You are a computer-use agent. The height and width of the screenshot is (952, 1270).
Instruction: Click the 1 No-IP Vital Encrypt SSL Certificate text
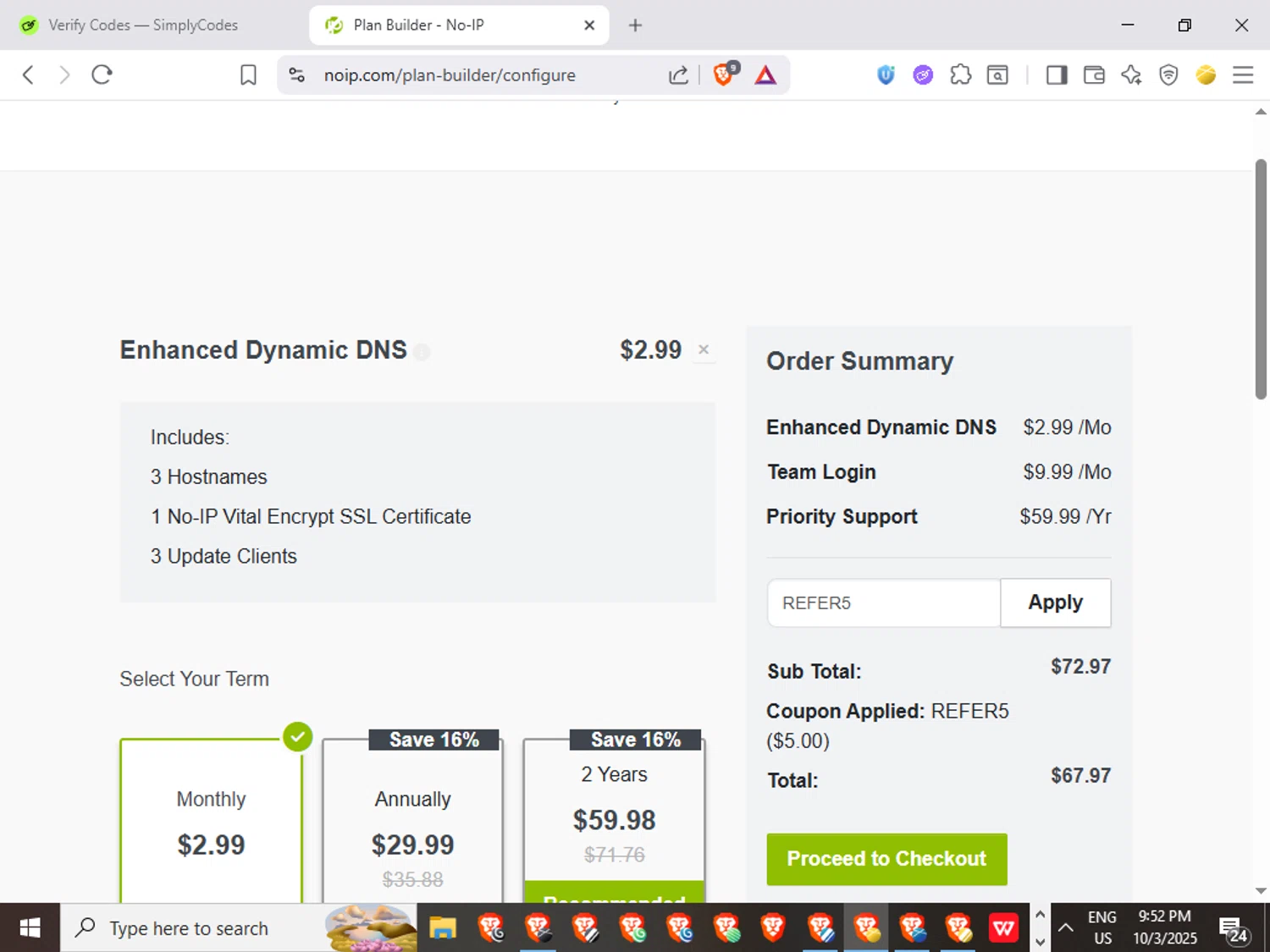point(311,516)
